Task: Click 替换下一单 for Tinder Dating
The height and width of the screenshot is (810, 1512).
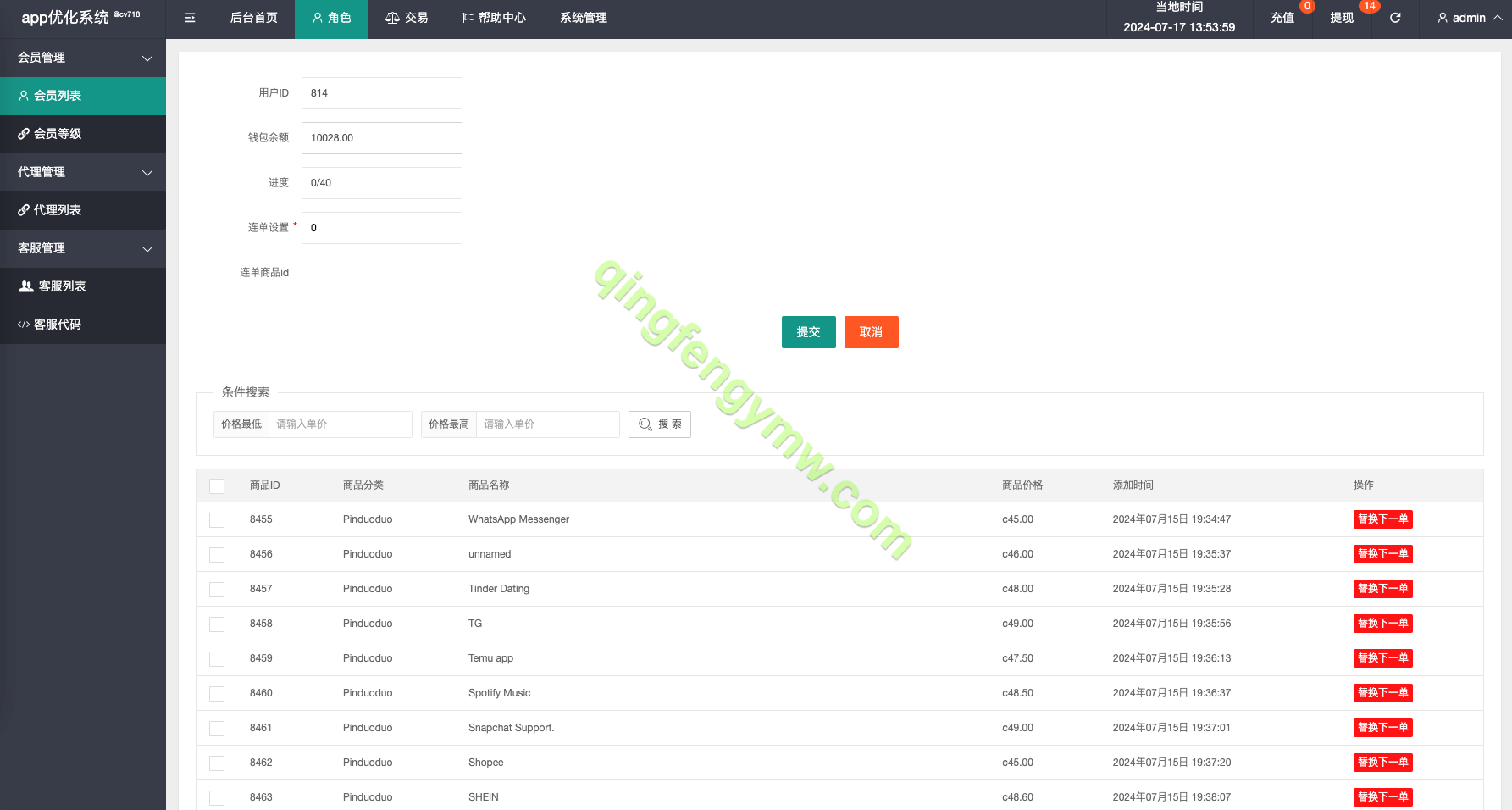Action: pyautogui.click(x=1382, y=589)
